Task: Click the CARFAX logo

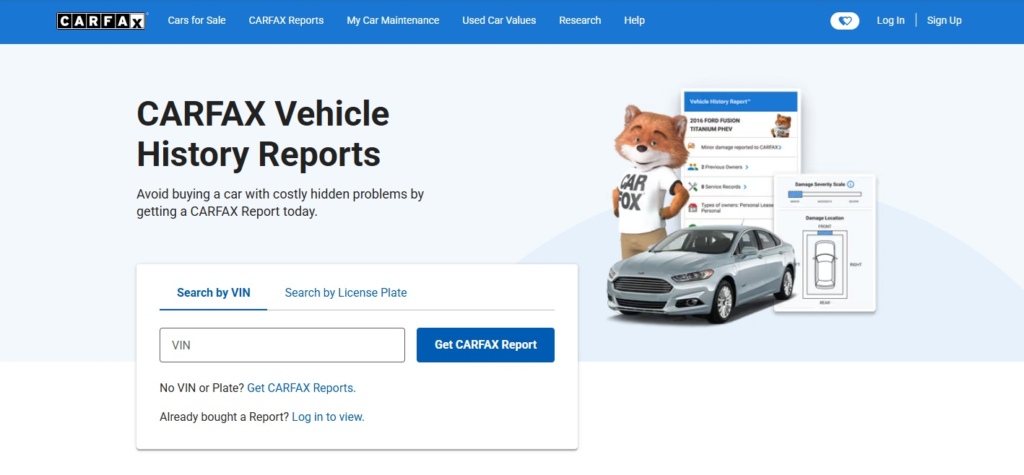Action: tap(101, 21)
